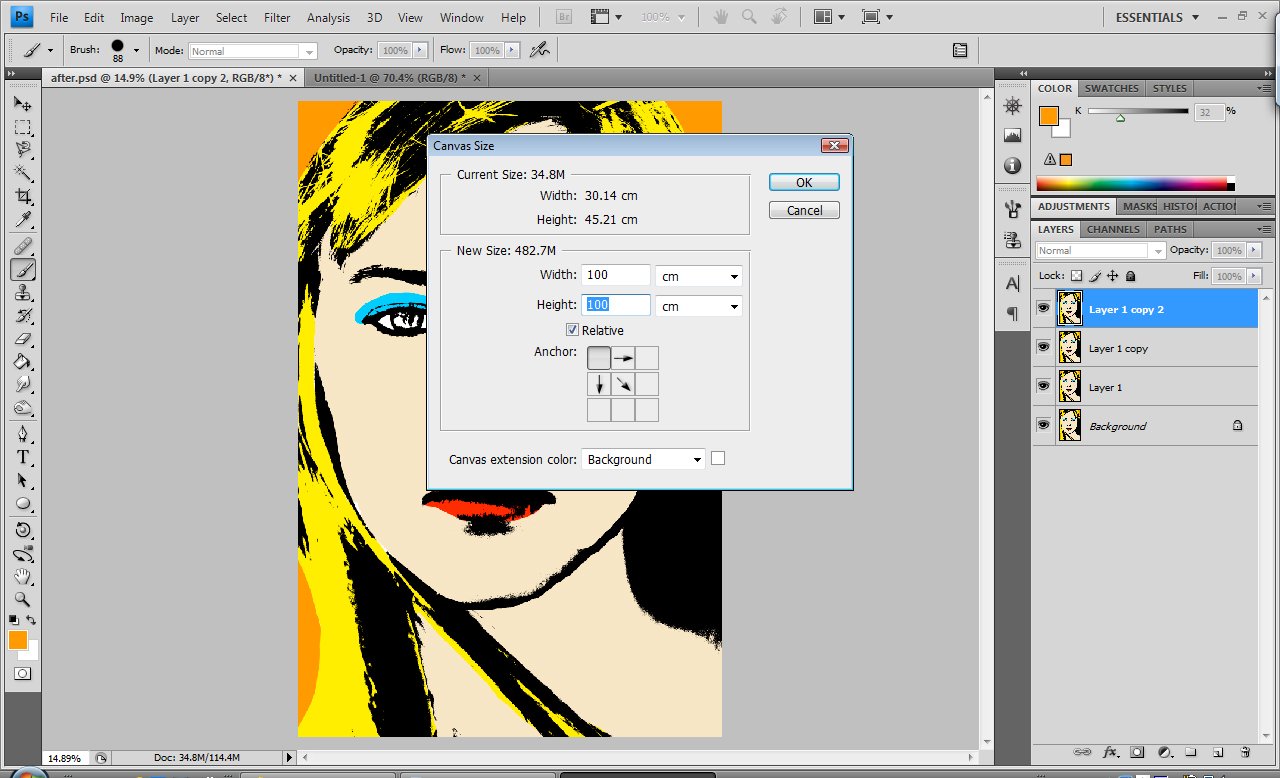Open Canvas extension color dropdown

[643, 459]
